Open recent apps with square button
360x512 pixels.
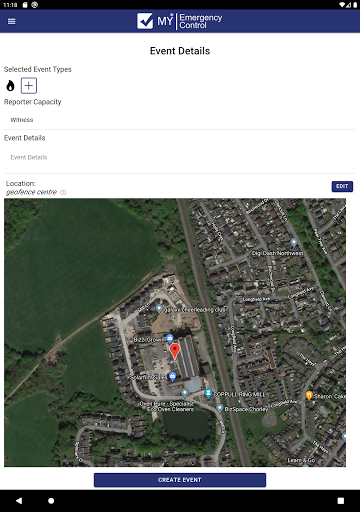(341, 501)
